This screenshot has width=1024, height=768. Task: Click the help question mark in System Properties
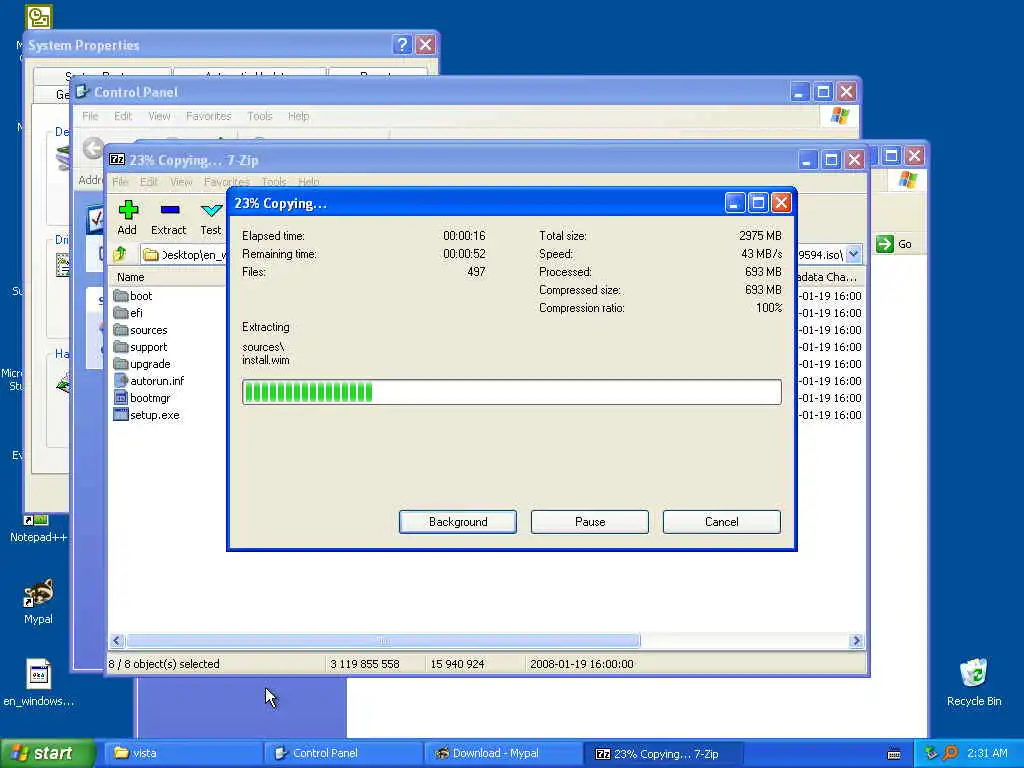point(402,44)
